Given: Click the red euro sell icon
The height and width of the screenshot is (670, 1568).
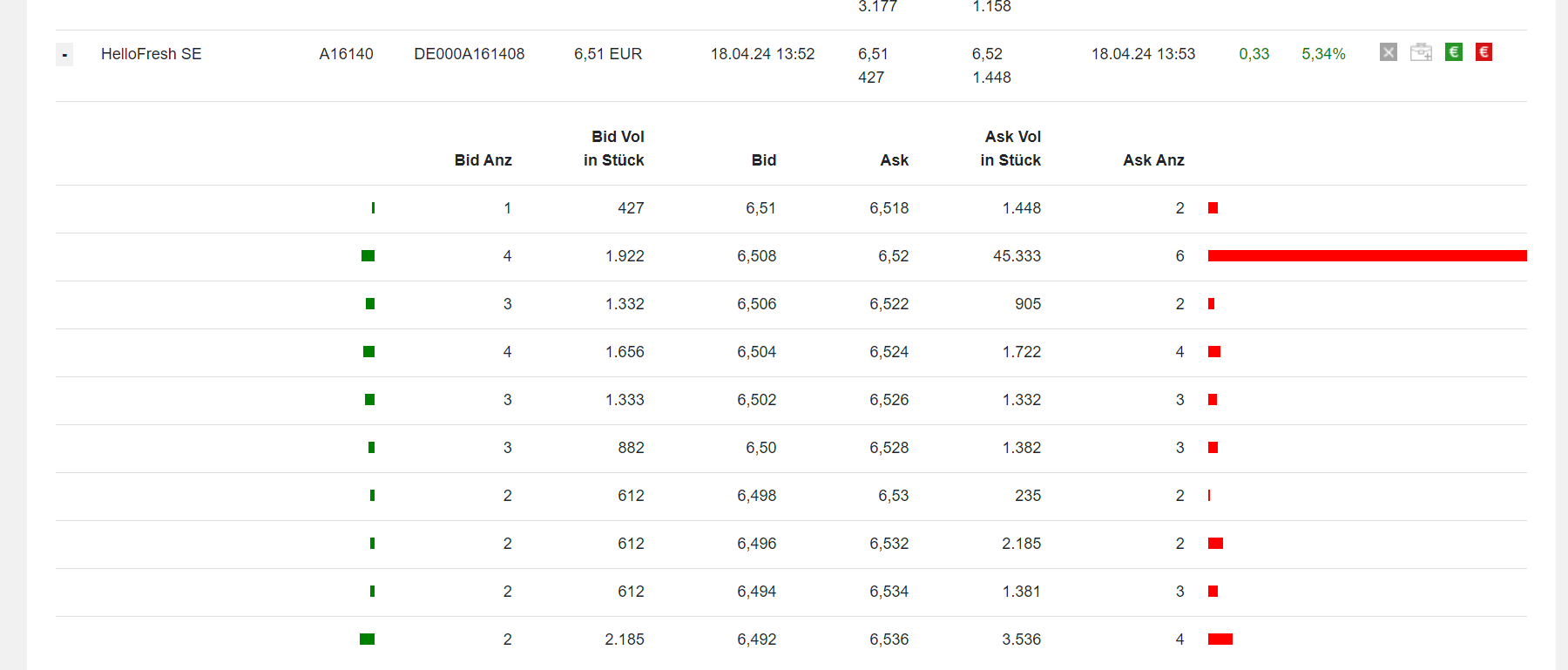Looking at the screenshot, I should pos(1484,52).
